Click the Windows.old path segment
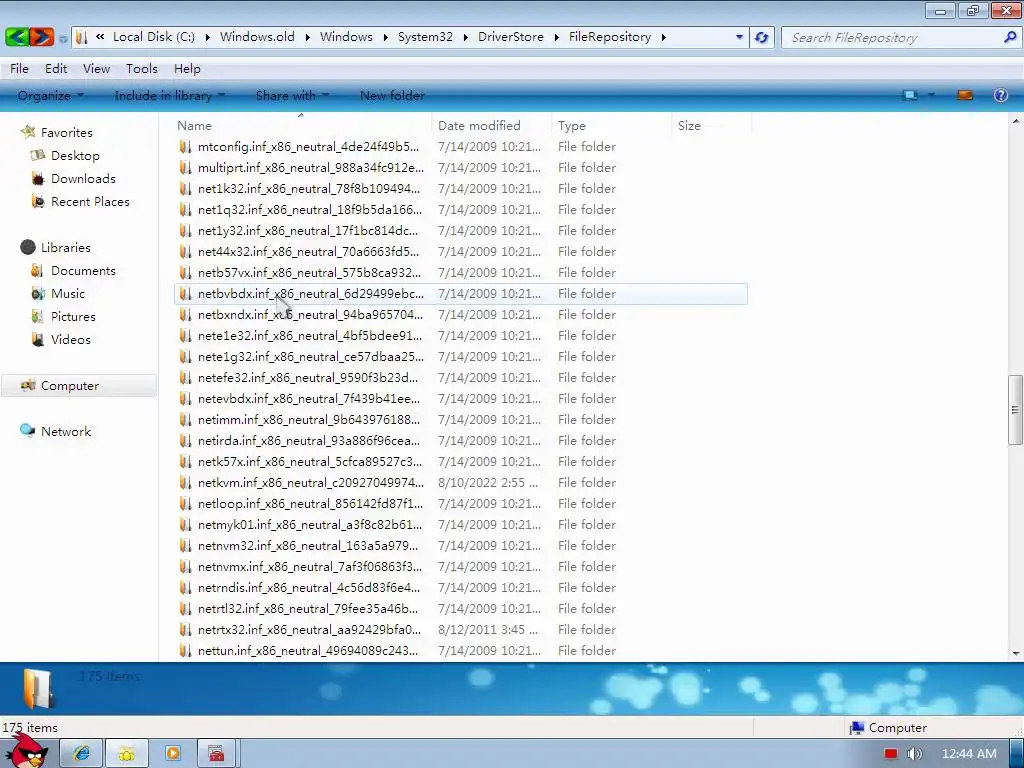Screen dimensions: 1024x768 click(257, 37)
